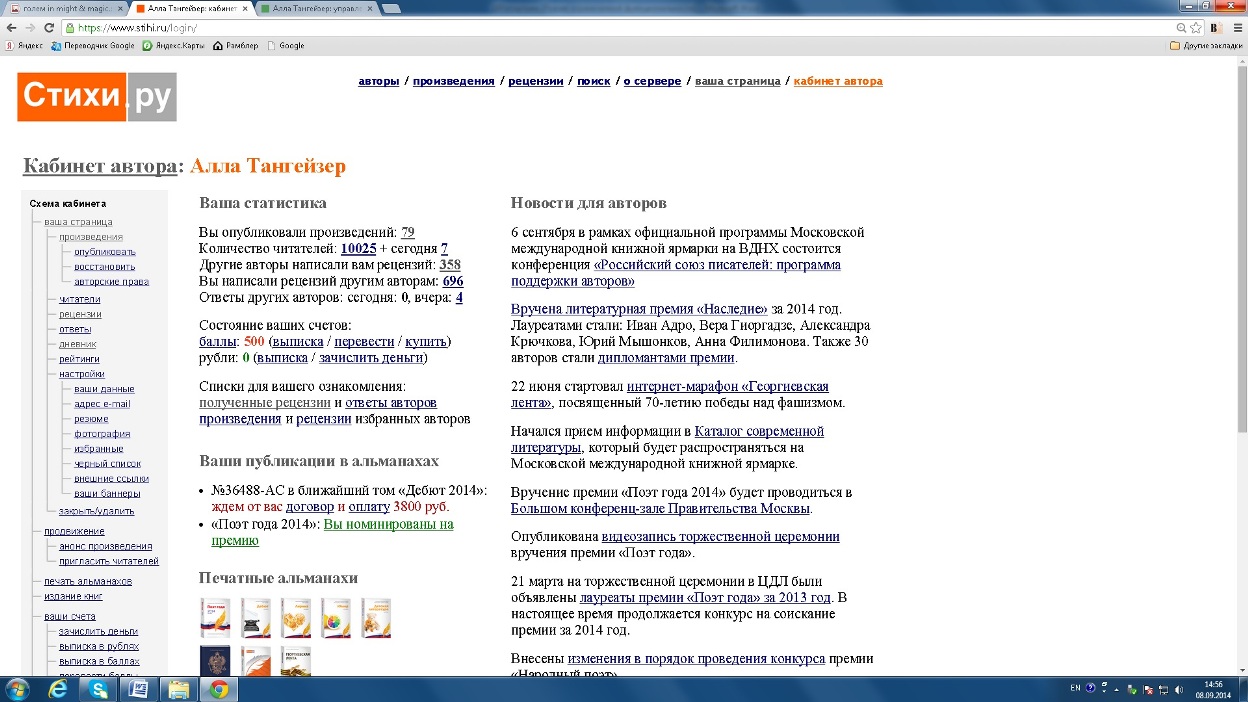Open a new browser tab
Viewport: 1248px width, 702px height.
coord(391,8)
